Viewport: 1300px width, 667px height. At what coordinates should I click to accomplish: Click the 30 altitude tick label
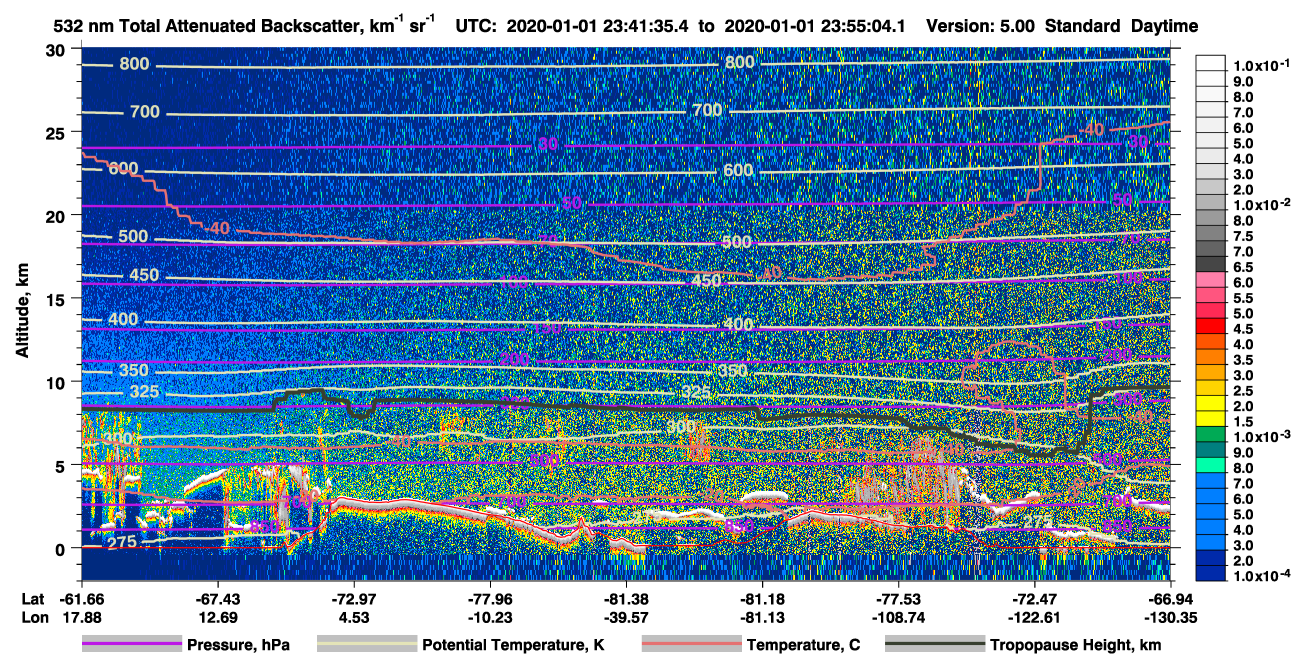[x=57, y=50]
